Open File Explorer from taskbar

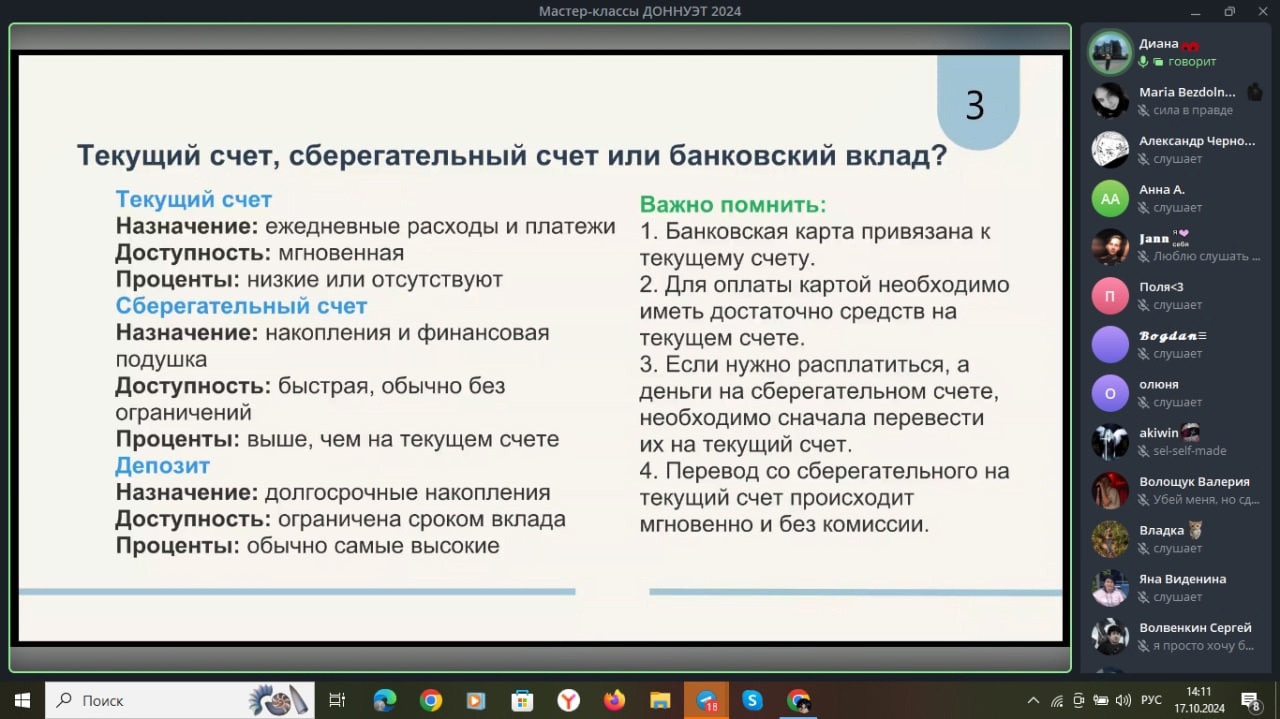(660, 701)
